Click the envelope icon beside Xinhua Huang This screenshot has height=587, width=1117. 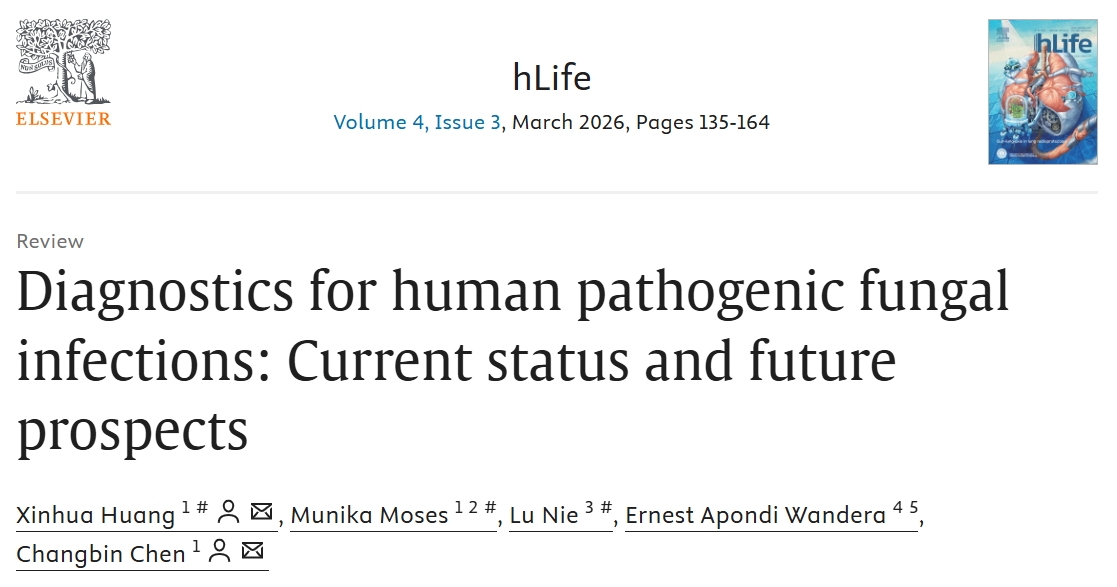pyautogui.click(x=261, y=513)
